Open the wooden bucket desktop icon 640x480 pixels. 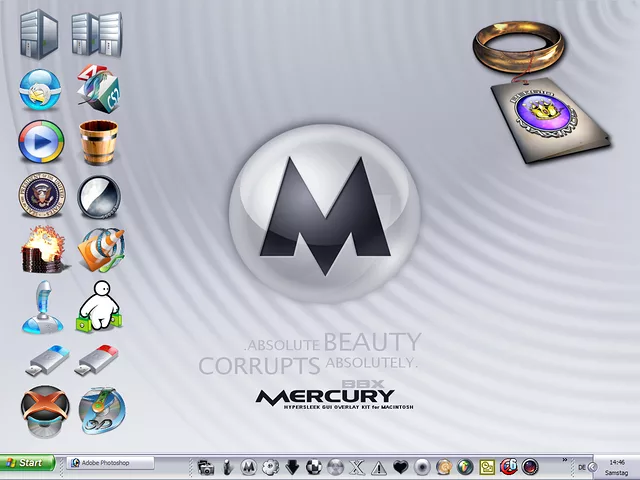[x=99, y=142]
